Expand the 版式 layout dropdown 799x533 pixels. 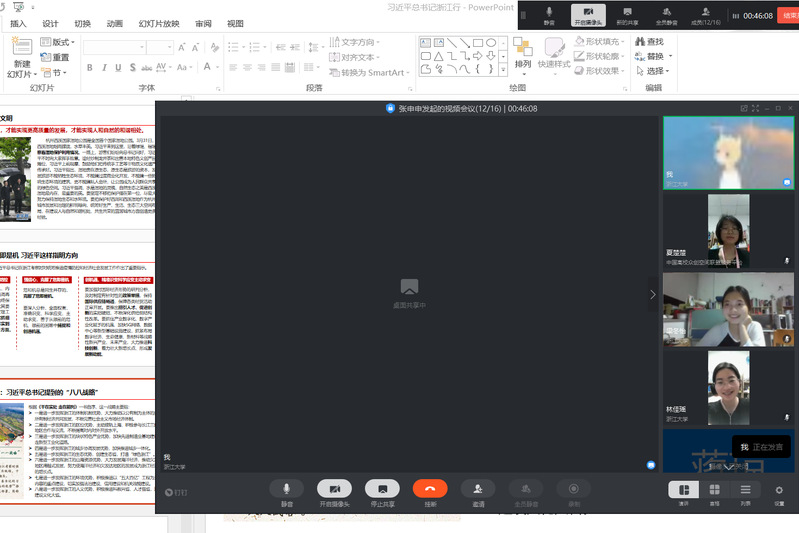(58, 42)
